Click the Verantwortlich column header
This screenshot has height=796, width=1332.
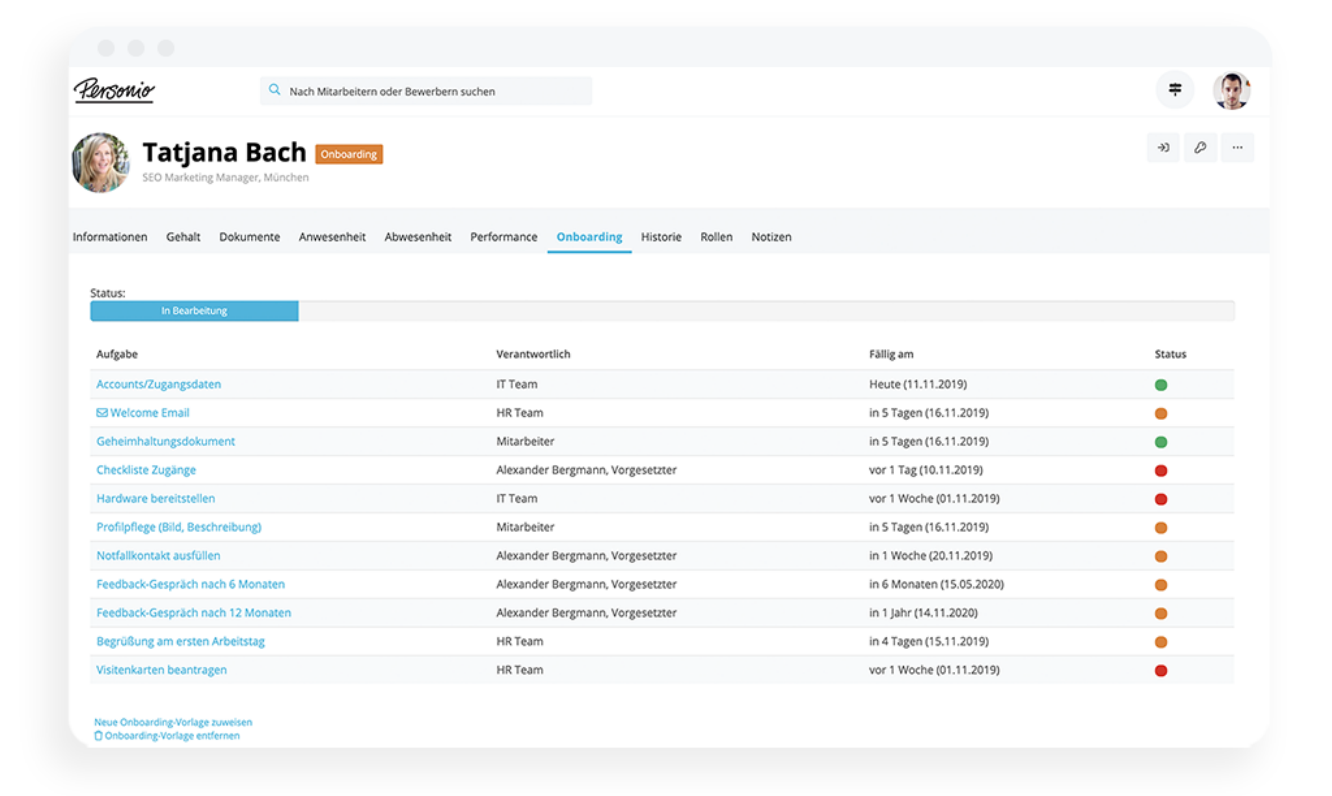[x=534, y=355]
